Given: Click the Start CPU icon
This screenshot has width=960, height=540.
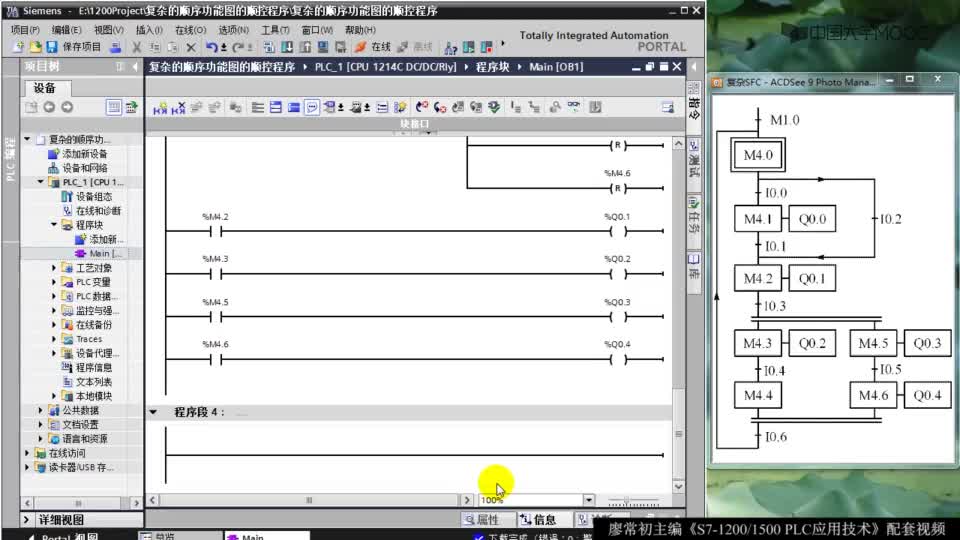Looking at the screenshot, I should pyautogui.click(x=469, y=47).
